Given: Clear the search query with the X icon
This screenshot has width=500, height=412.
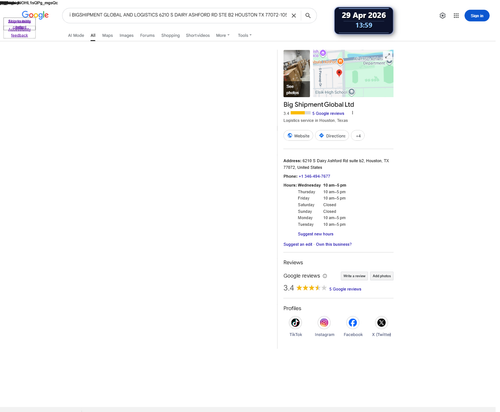Looking at the screenshot, I should click(x=294, y=16).
